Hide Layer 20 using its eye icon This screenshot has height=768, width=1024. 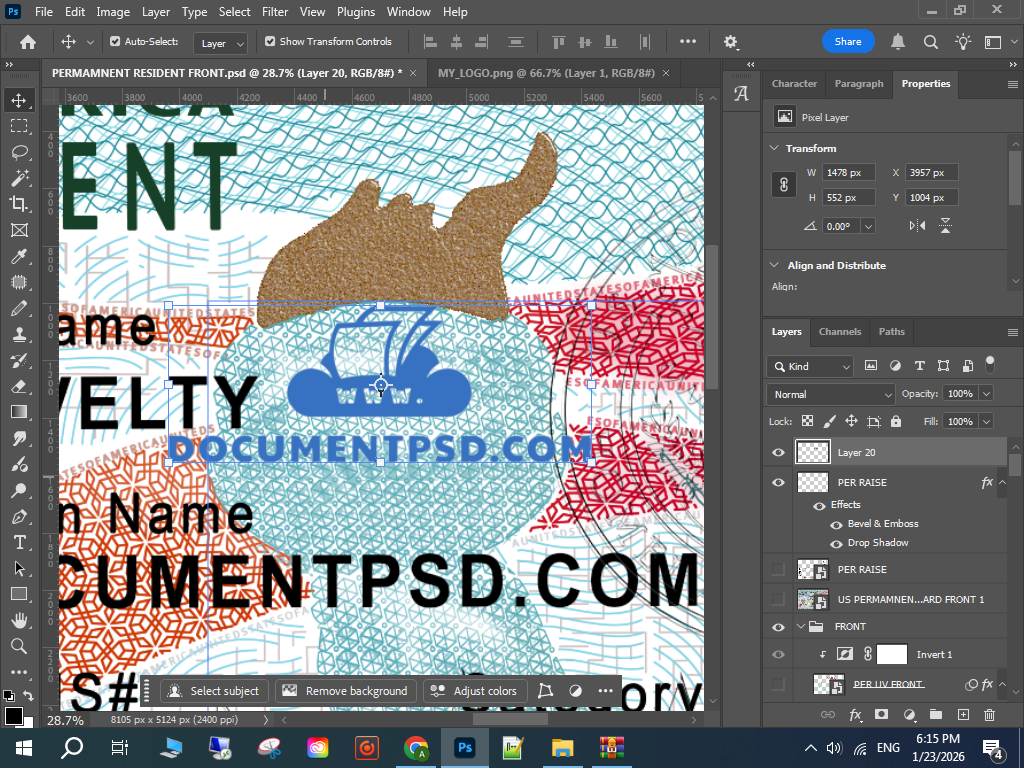[x=779, y=453]
